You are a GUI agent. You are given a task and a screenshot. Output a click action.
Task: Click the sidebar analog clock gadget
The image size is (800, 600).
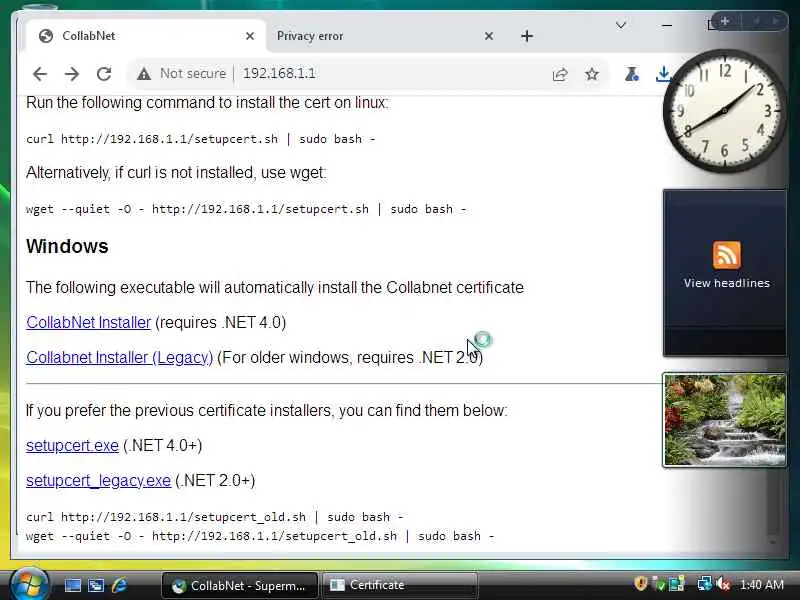tap(724, 111)
